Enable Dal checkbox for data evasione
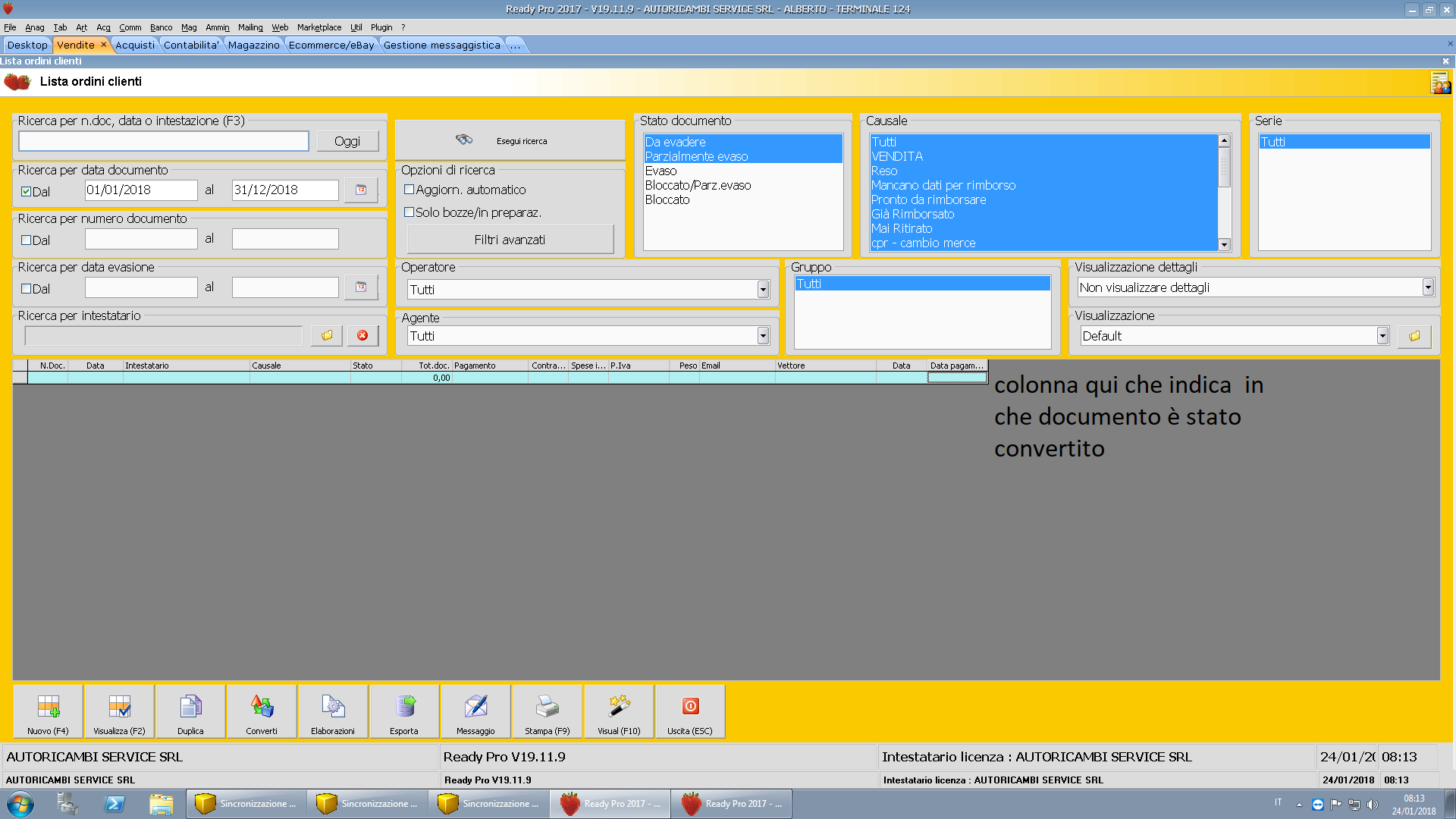This screenshot has width=1456, height=819. pos(27,289)
